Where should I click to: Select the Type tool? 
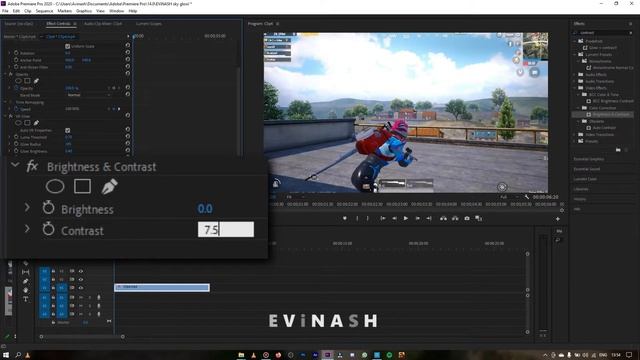(26, 299)
